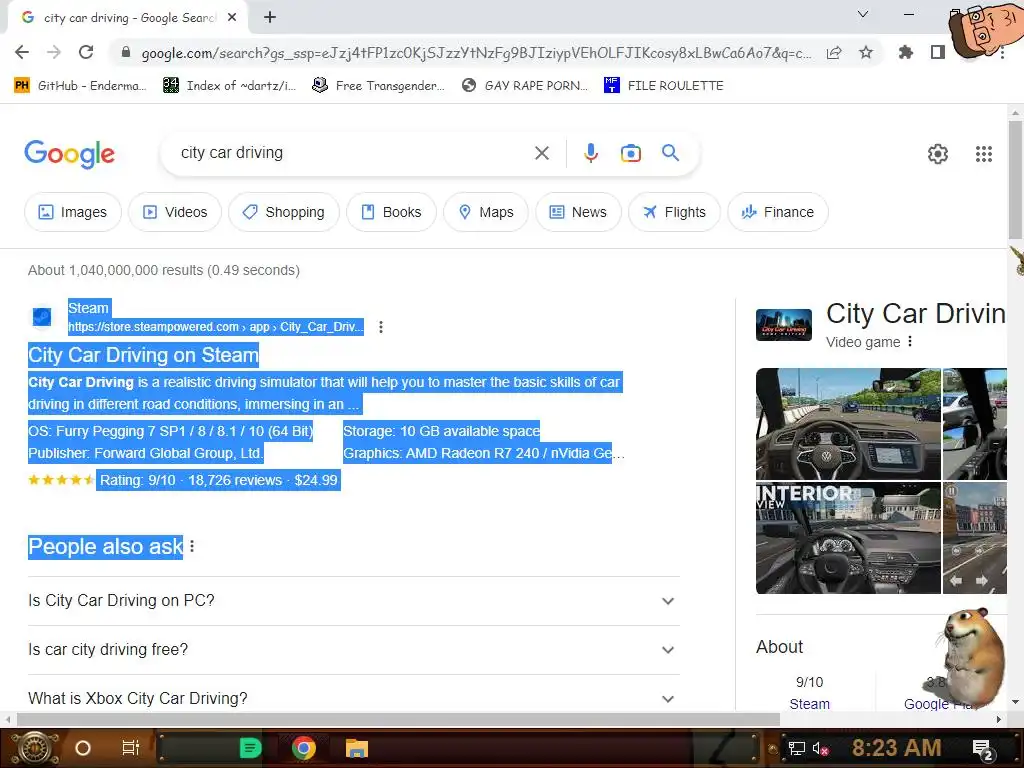Open Google quick settings gear
Screen dimensions: 1024x768
[x=938, y=154]
